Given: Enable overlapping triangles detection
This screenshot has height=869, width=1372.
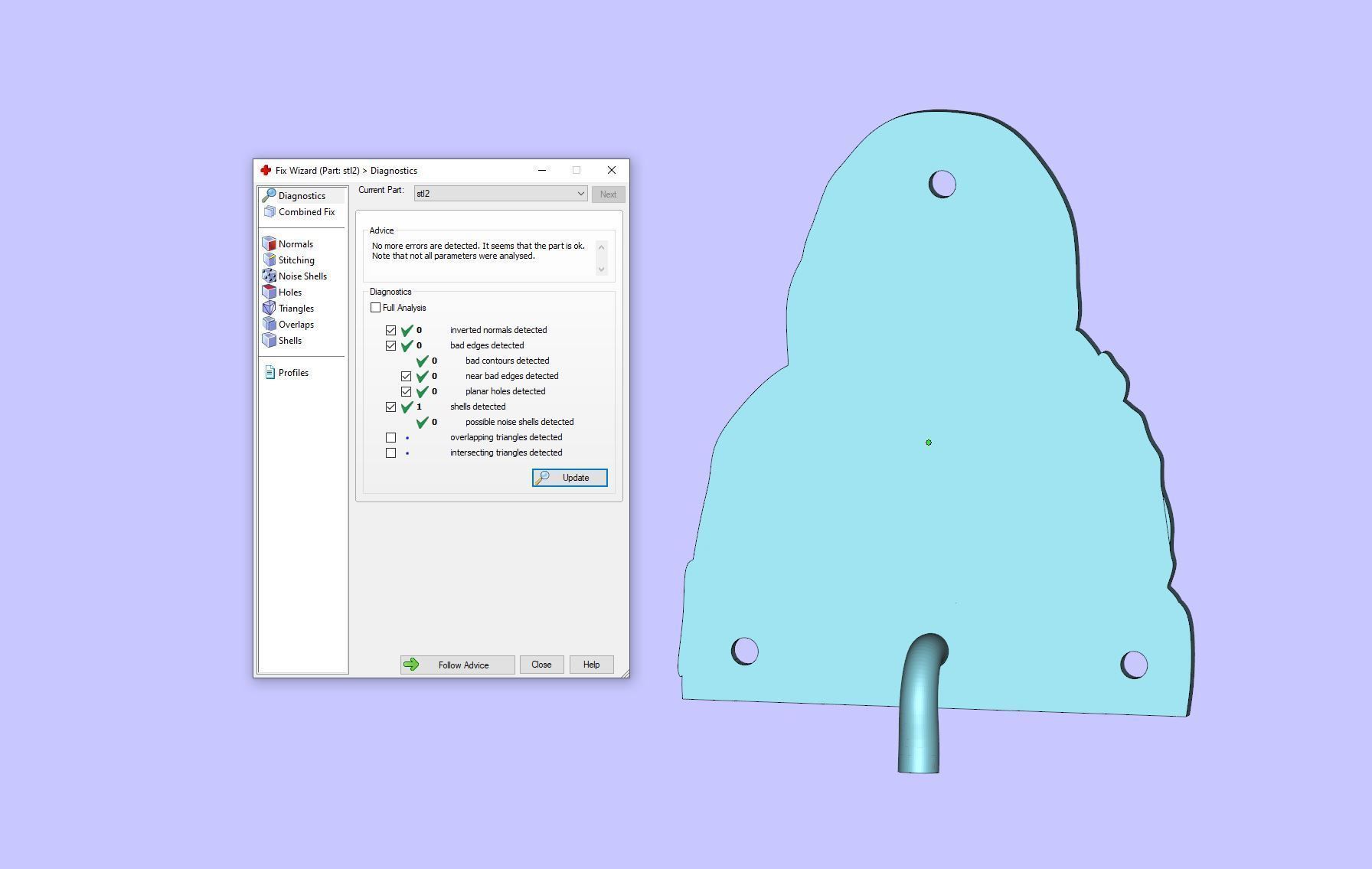Looking at the screenshot, I should tap(391, 437).
